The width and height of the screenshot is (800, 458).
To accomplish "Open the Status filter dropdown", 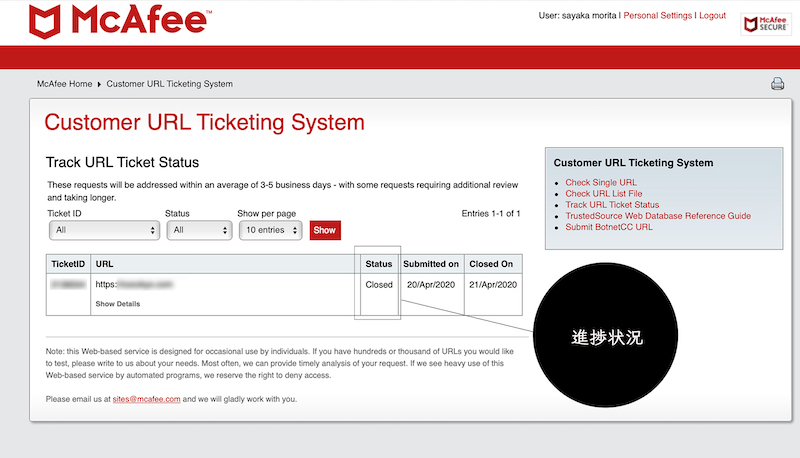I will click(x=199, y=230).
